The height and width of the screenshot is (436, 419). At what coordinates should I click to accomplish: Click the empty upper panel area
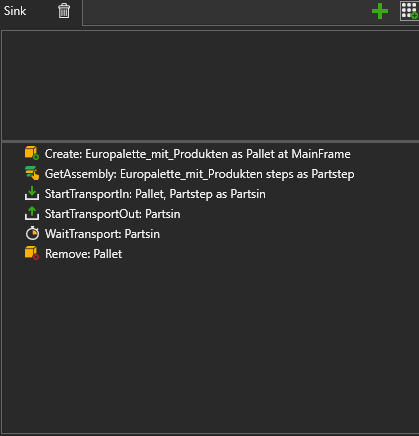[210, 85]
